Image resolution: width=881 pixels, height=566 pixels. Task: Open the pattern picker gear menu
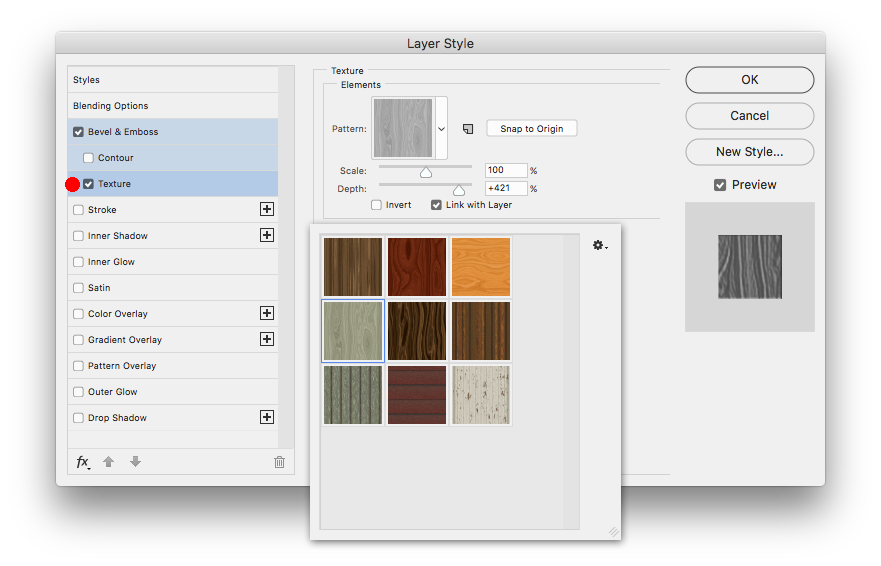tap(599, 245)
